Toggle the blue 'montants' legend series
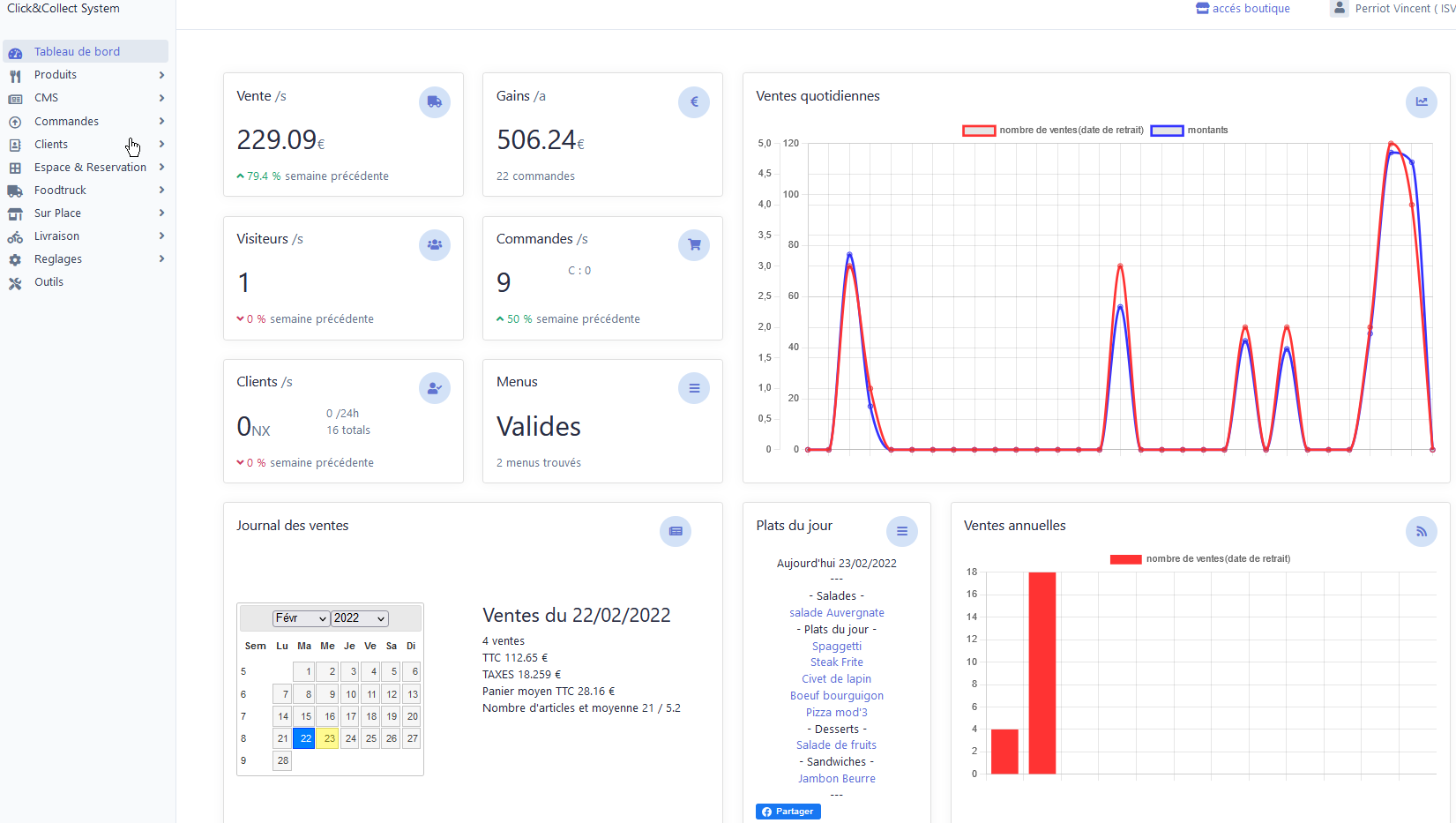Image resolution: width=1456 pixels, height=823 pixels. 1189,130
